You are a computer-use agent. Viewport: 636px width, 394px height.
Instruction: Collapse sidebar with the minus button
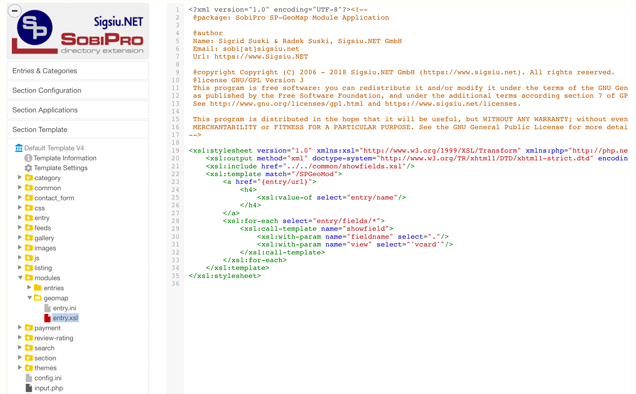pyautogui.click(x=15, y=11)
